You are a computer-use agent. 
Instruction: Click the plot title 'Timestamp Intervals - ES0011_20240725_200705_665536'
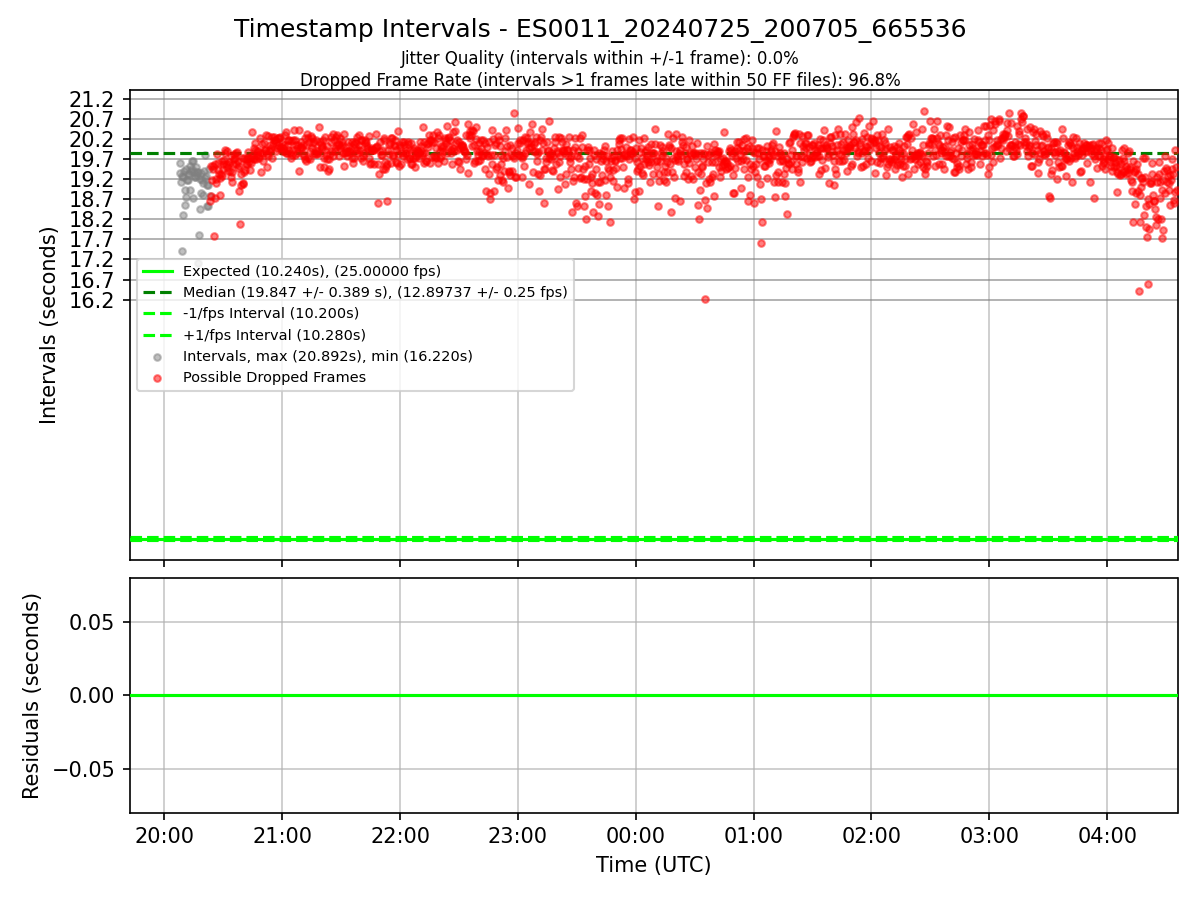click(x=600, y=29)
